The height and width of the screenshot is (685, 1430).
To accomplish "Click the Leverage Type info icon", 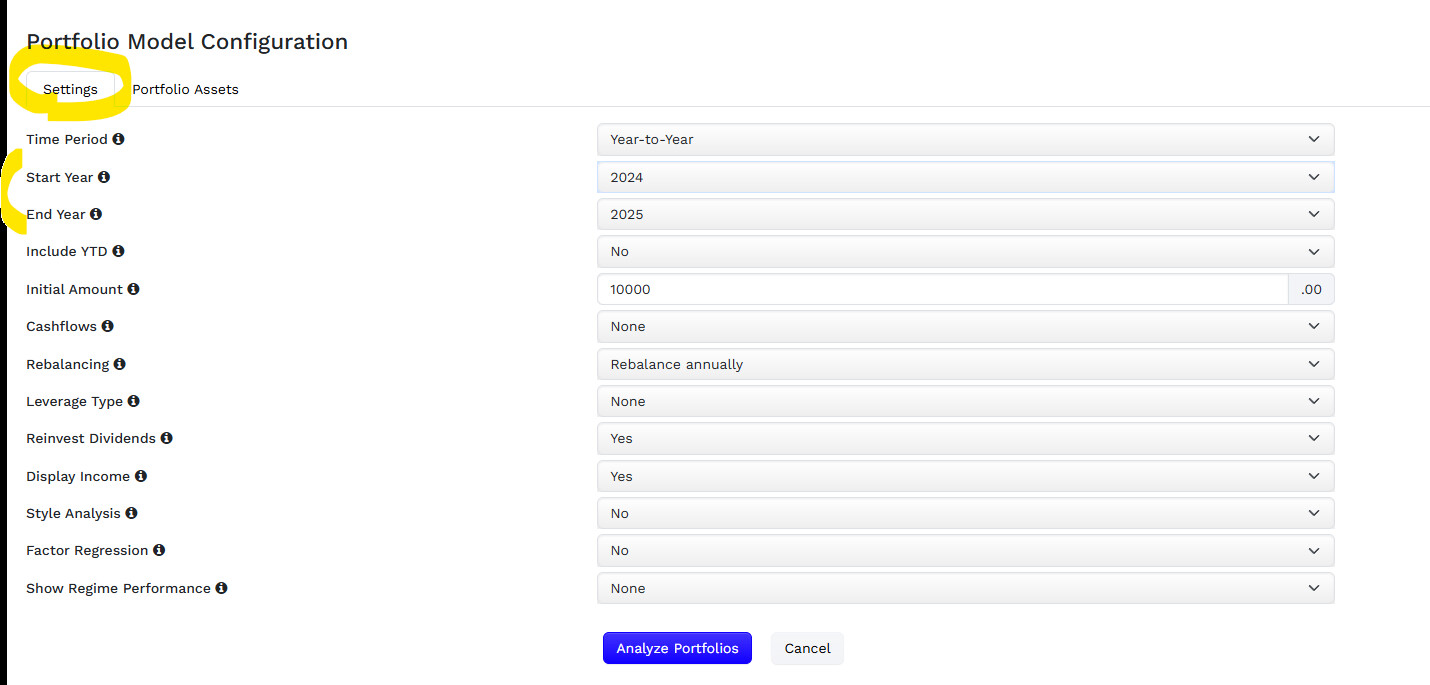I will (134, 401).
